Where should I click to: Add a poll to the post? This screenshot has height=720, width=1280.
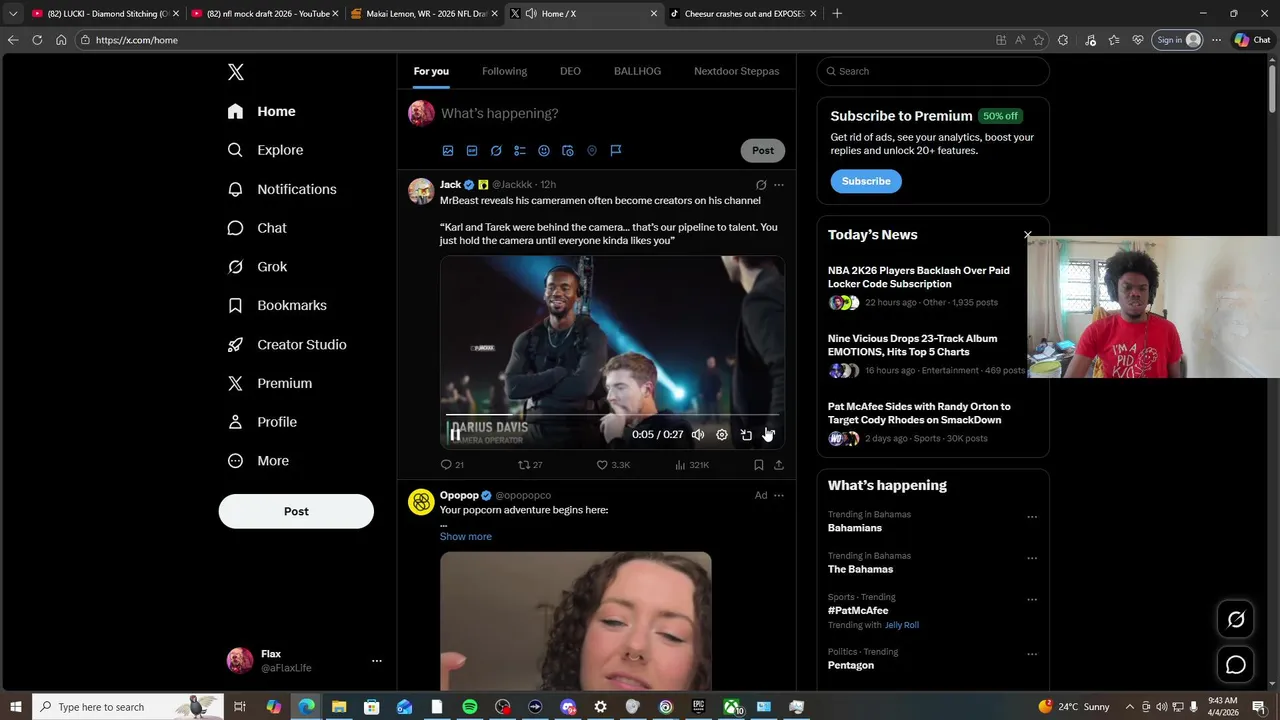(x=520, y=151)
